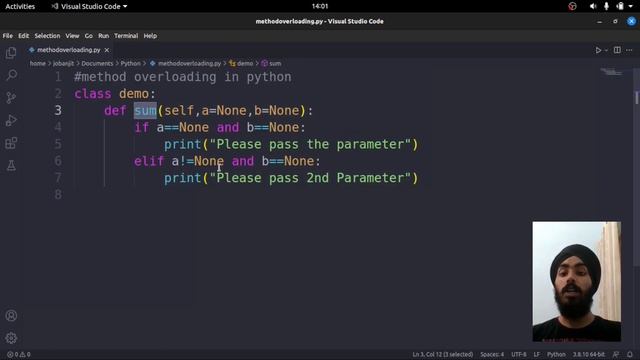Close the methodoverloading.py tab
Screen dimensions: 640x360
pyautogui.click(x=107, y=50)
